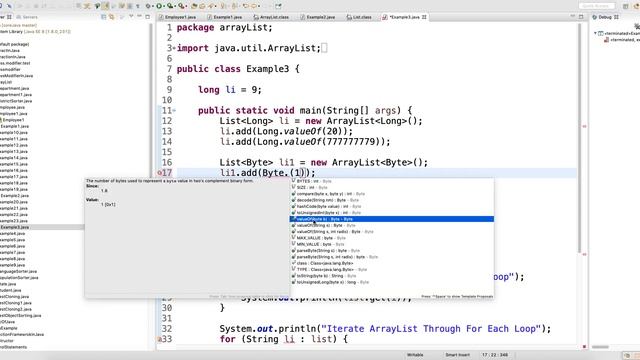Image resolution: width=640 pixels, height=360 pixels.
Task: Open dropdown arrow beside Debug launch icon
Action: click(153, 6)
